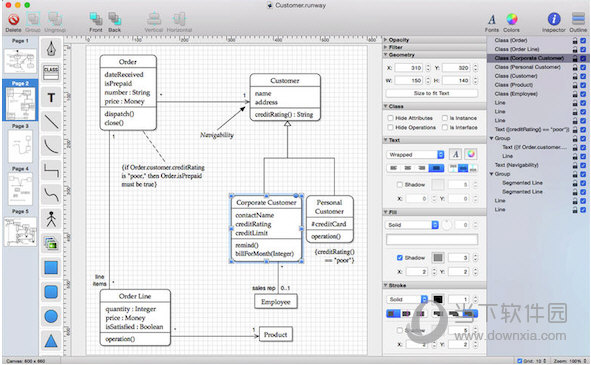Select the image insertion tool
Screen dimensions: 591x365
click(51, 243)
